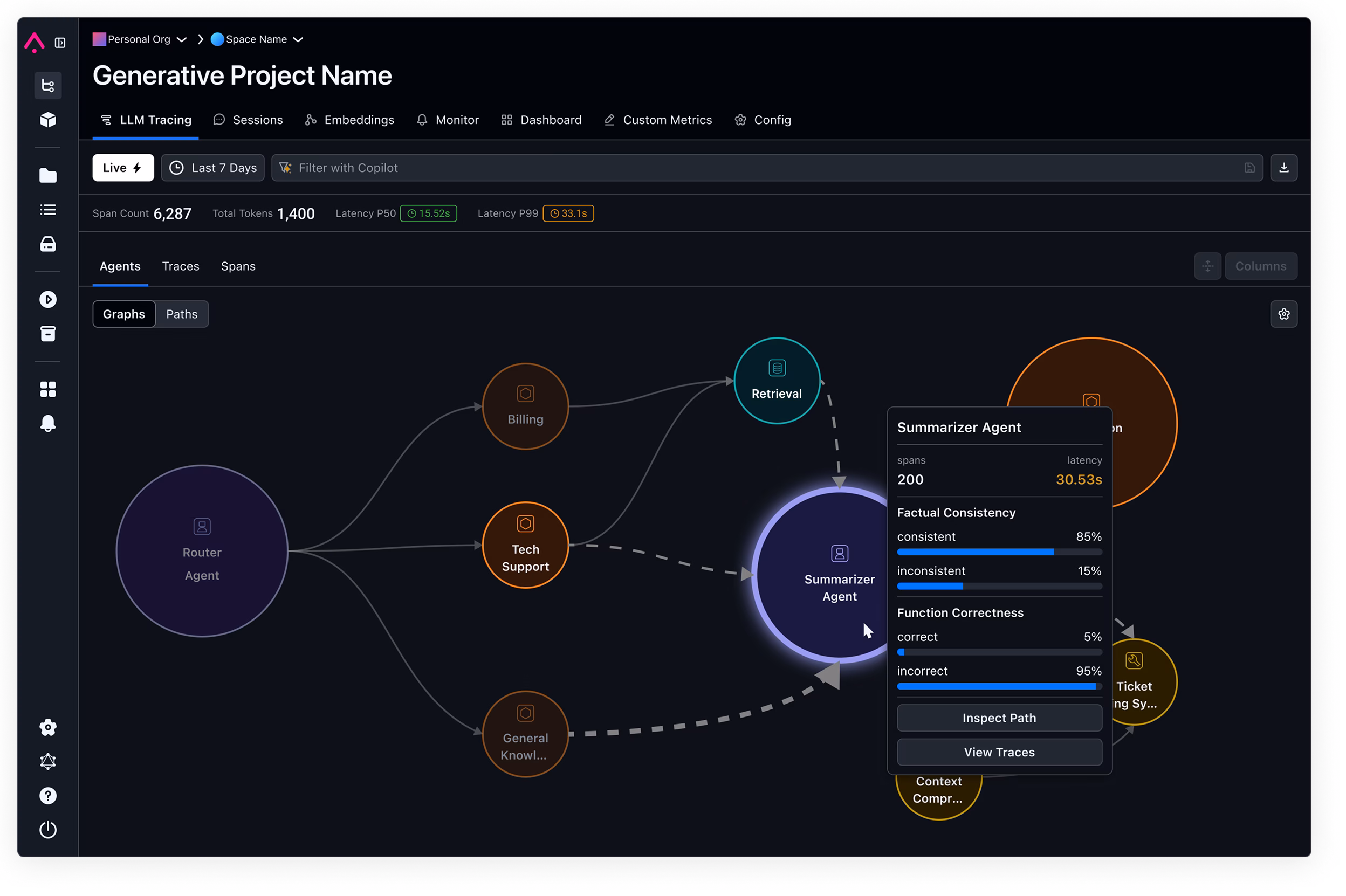The image size is (1346, 896).
Task: Open the Columns selector
Action: 1261,266
